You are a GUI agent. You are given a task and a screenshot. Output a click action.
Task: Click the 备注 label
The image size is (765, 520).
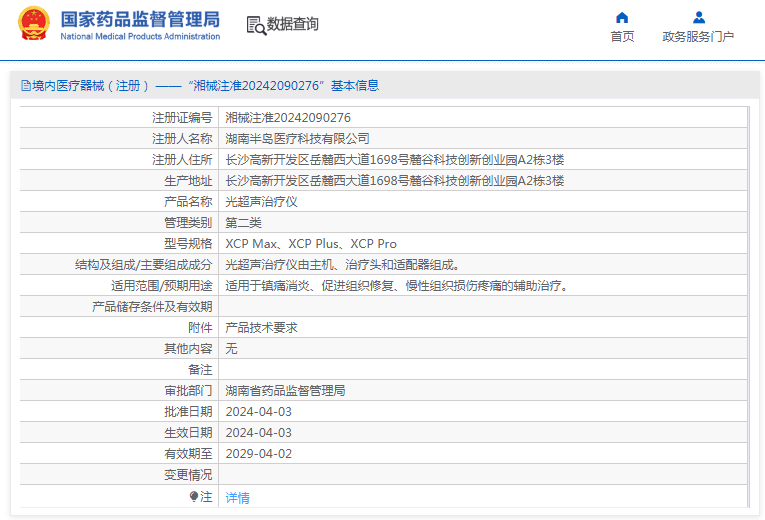point(201,369)
